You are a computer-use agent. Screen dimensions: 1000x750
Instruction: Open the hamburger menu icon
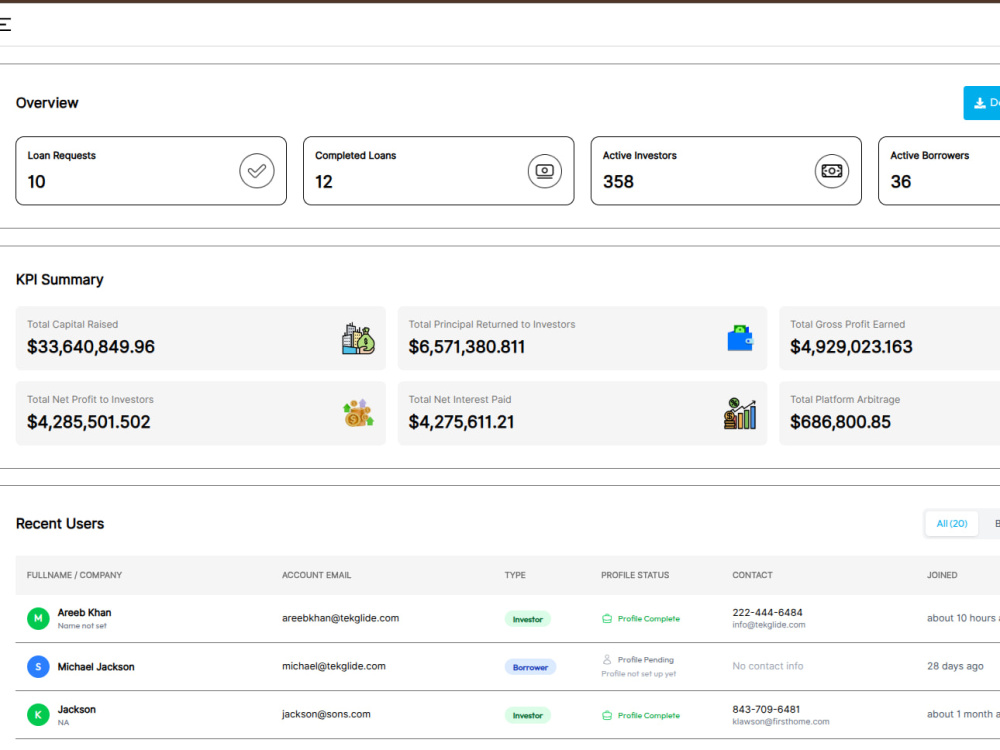5,24
